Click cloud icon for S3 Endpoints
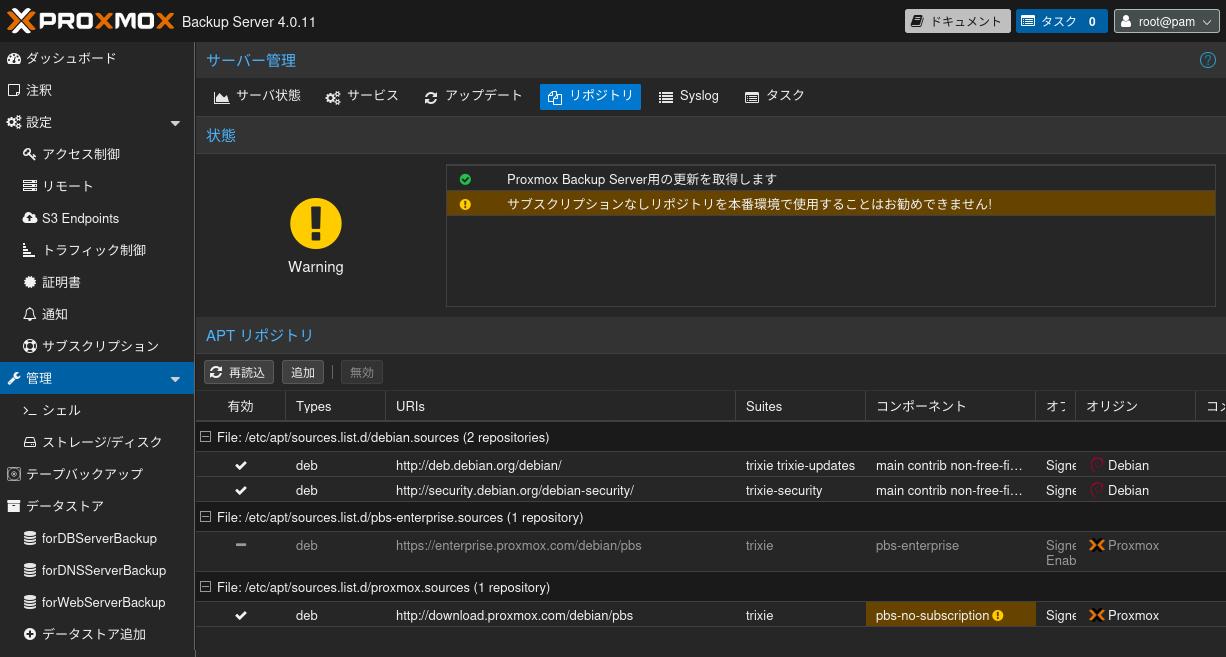The image size is (1226, 657). [x=30, y=218]
